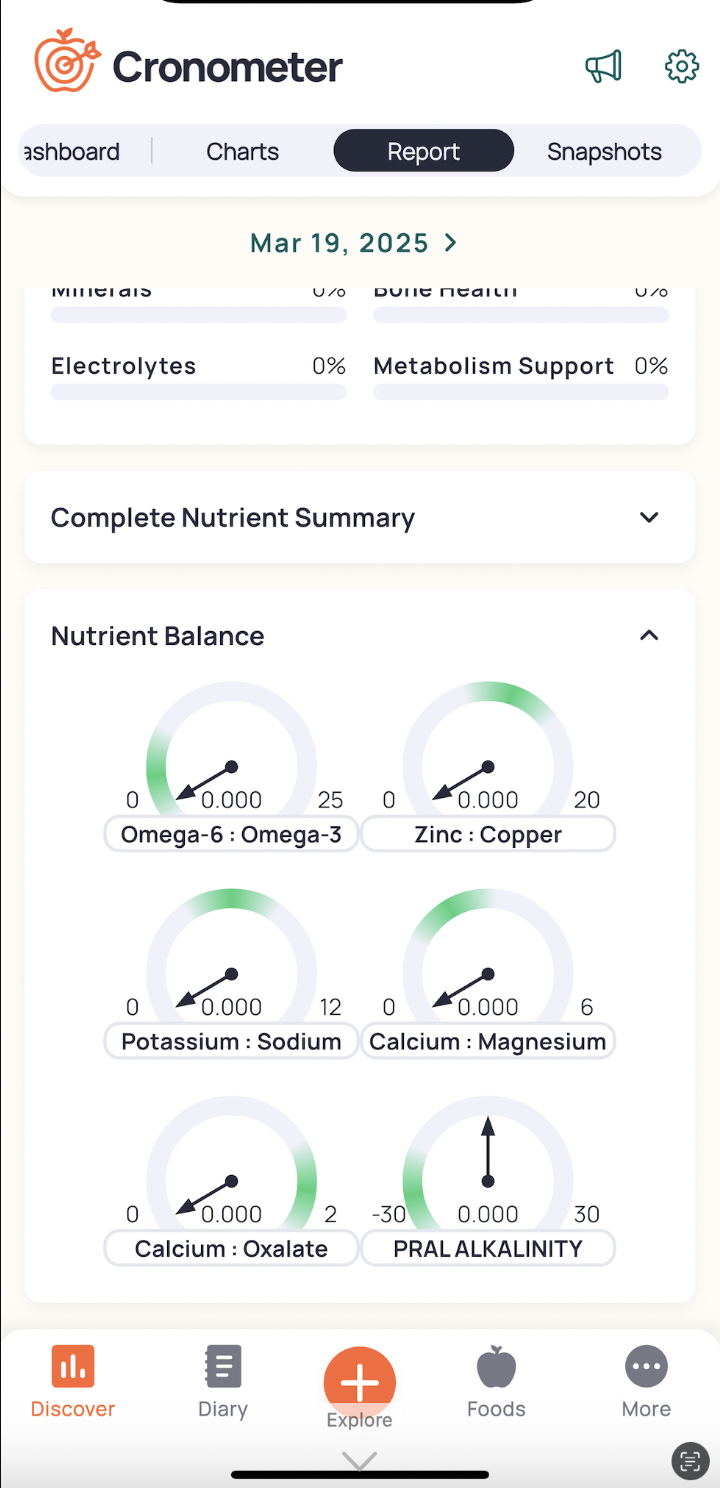Open the Discover chart icon
Image resolution: width=720 pixels, height=1488 pixels.
(x=73, y=1367)
